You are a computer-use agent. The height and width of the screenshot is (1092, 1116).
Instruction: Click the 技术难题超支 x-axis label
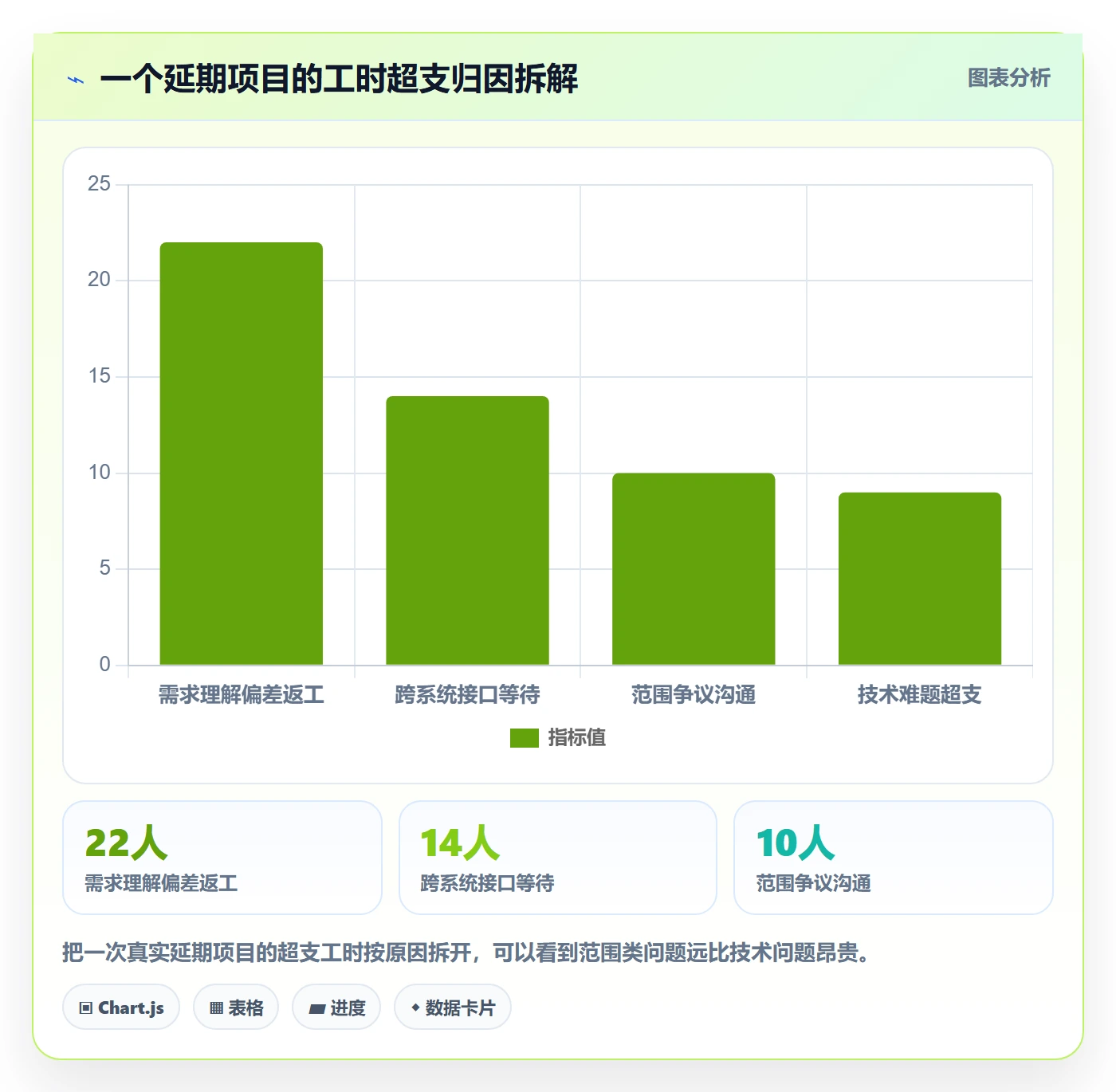(920, 695)
